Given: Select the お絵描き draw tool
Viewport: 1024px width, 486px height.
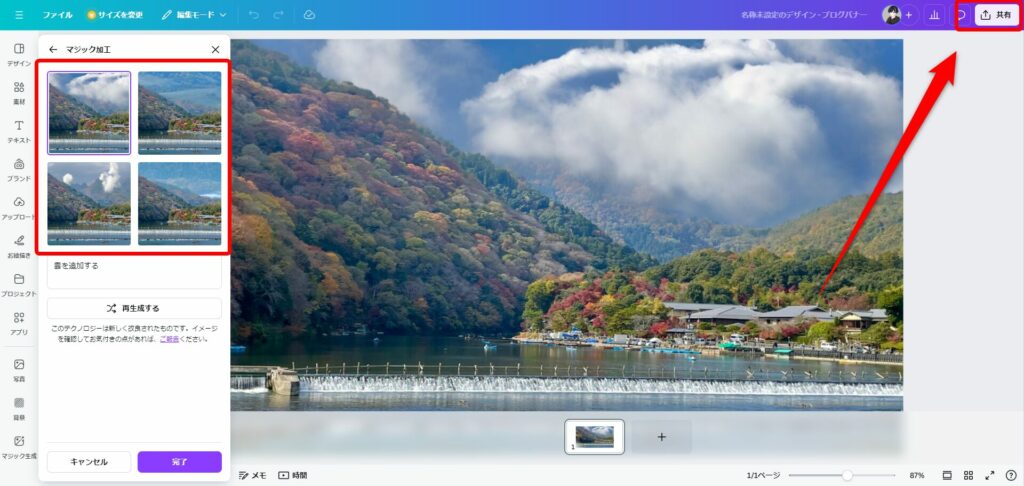Looking at the screenshot, I should click(19, 246).
